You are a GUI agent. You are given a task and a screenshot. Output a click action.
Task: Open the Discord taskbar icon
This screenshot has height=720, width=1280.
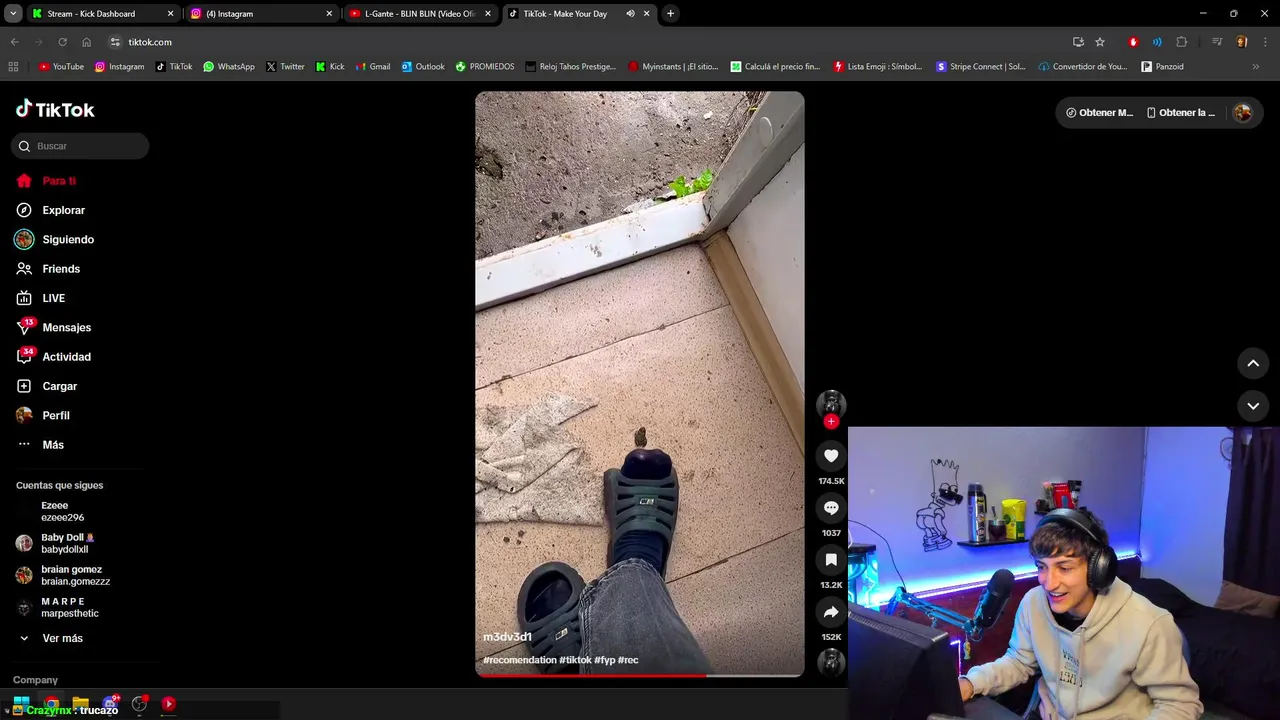pyautogui.click(x=110, y=704)
